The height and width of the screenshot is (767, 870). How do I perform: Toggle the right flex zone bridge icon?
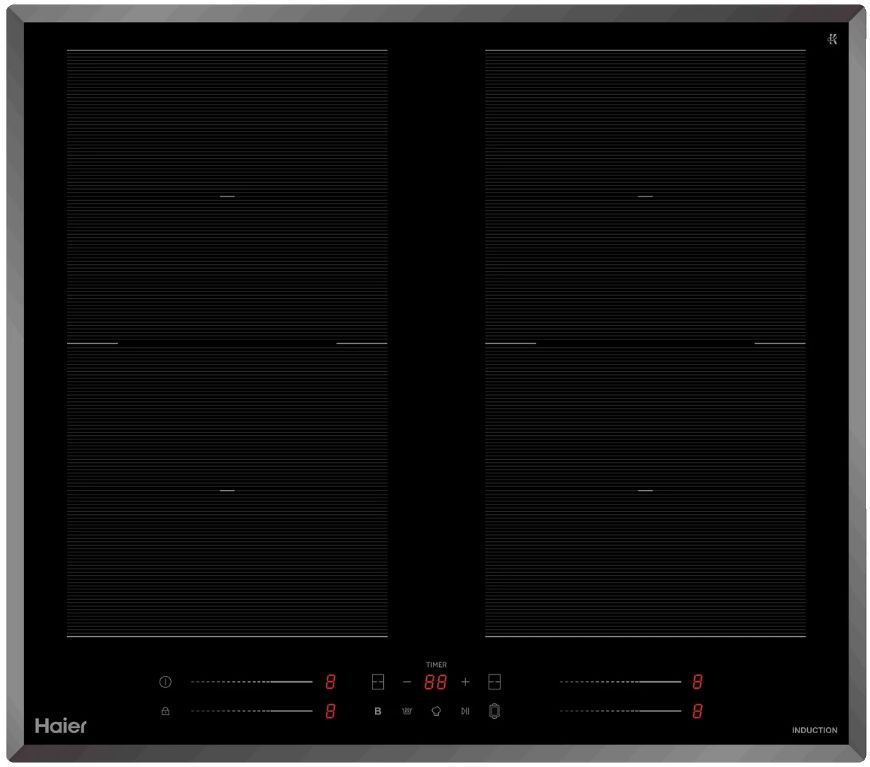(494, 682)
